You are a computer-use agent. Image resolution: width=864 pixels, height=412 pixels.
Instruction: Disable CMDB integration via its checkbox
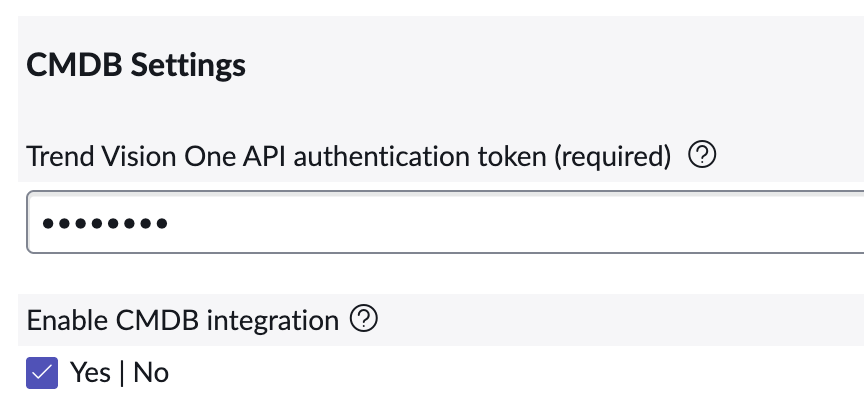click(42, 373)
